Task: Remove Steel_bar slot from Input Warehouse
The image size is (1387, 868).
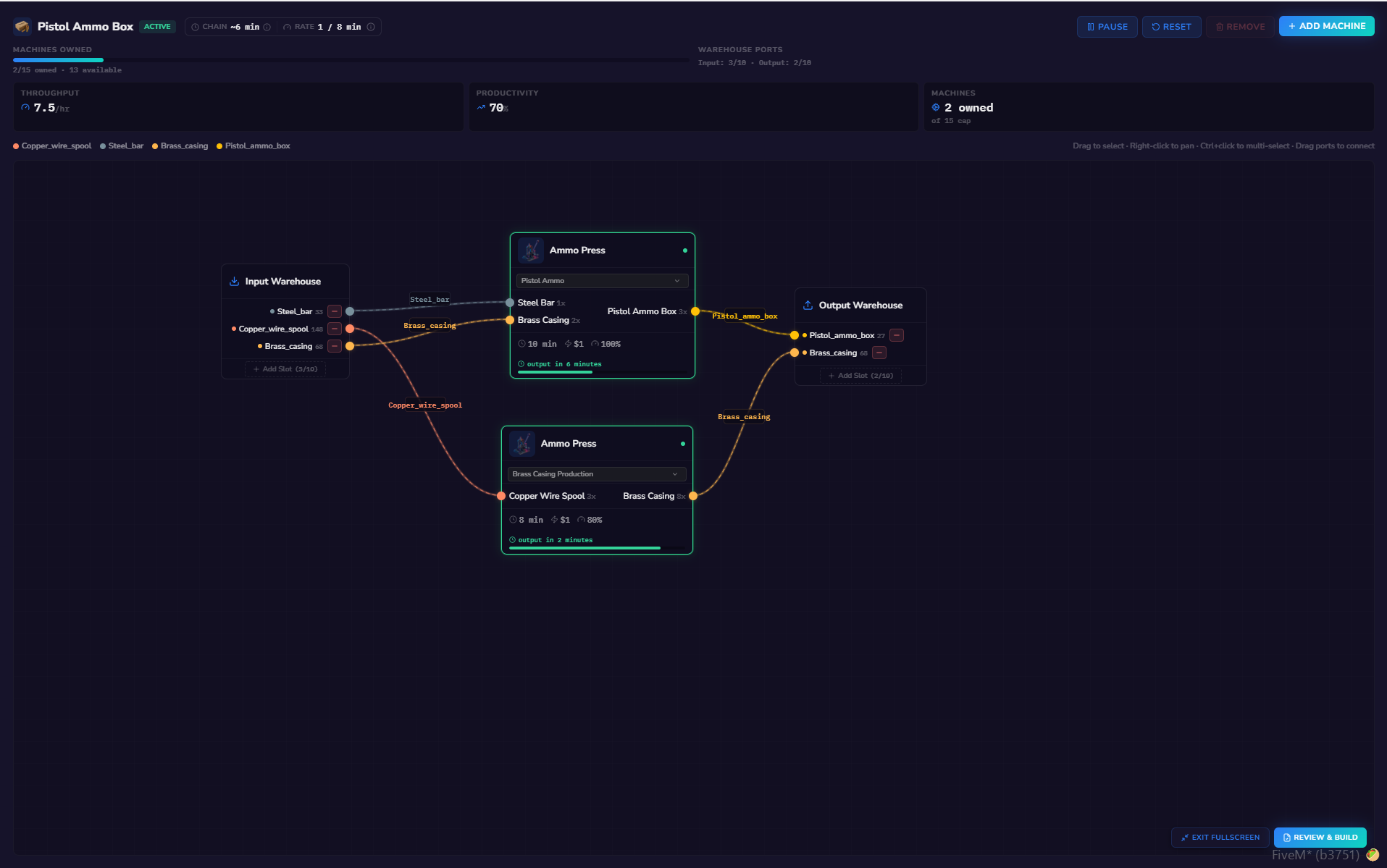Action: [x=335, y=311]
